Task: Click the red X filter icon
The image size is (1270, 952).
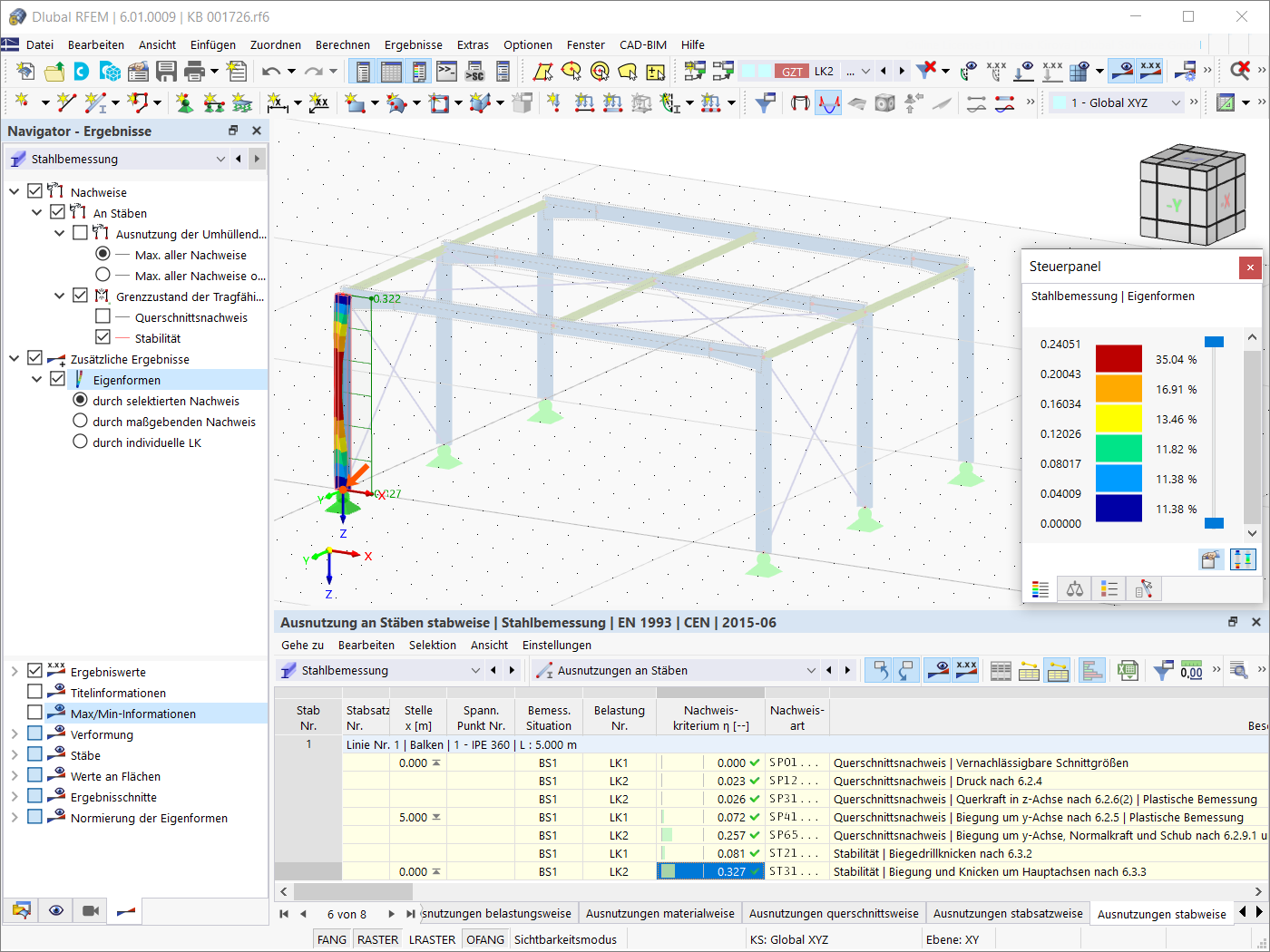Action: (x=926, y=71)
